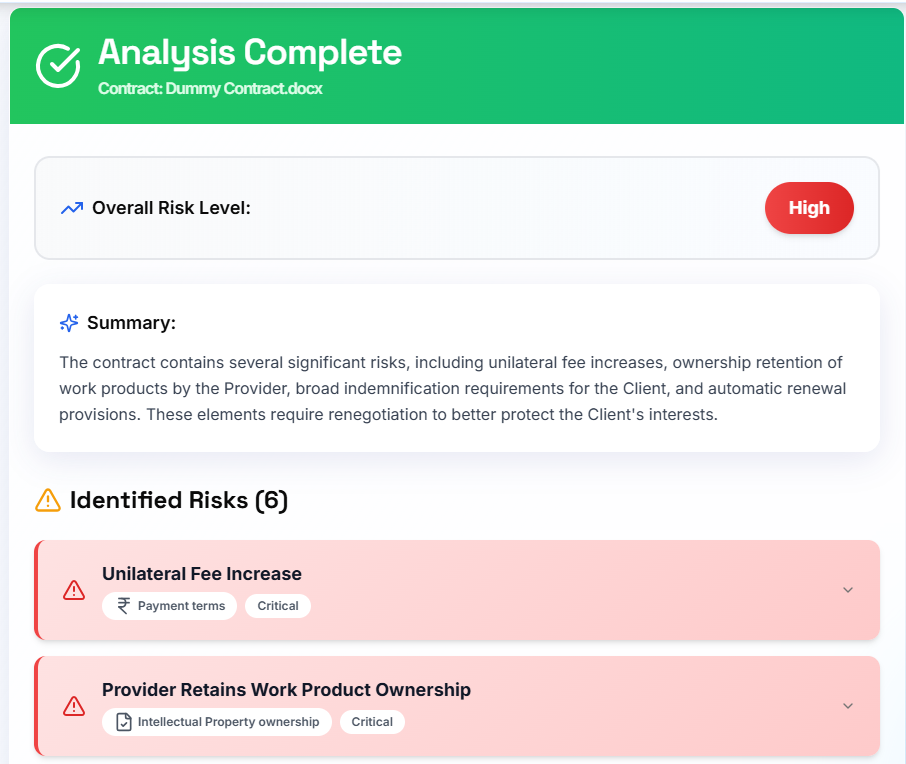Click the Critical tag under Provider Retains card
This screenshot has height=764, width=906.
(x=372, y=722)
